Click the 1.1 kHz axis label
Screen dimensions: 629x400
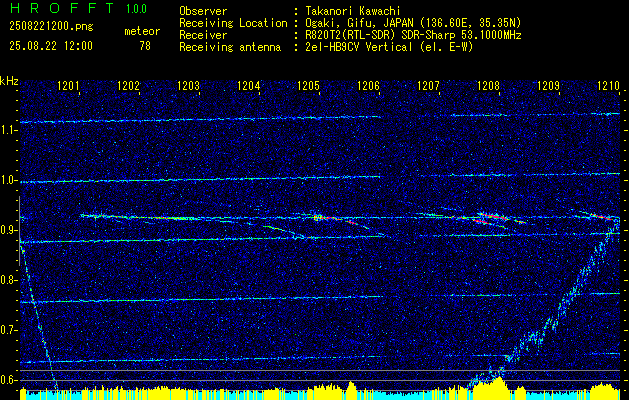pos(9,130)
